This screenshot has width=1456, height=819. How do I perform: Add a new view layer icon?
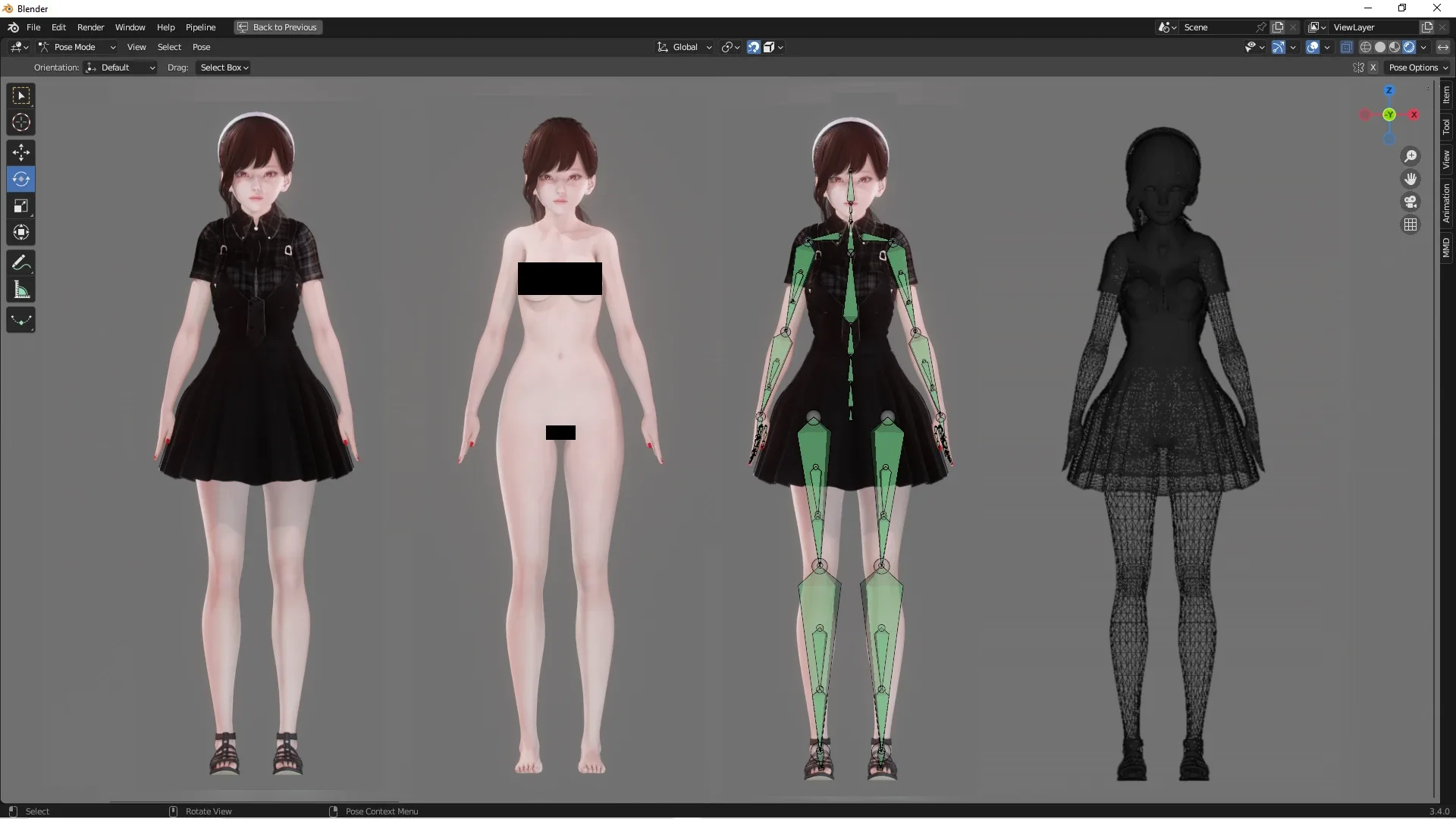point(1427,27)
